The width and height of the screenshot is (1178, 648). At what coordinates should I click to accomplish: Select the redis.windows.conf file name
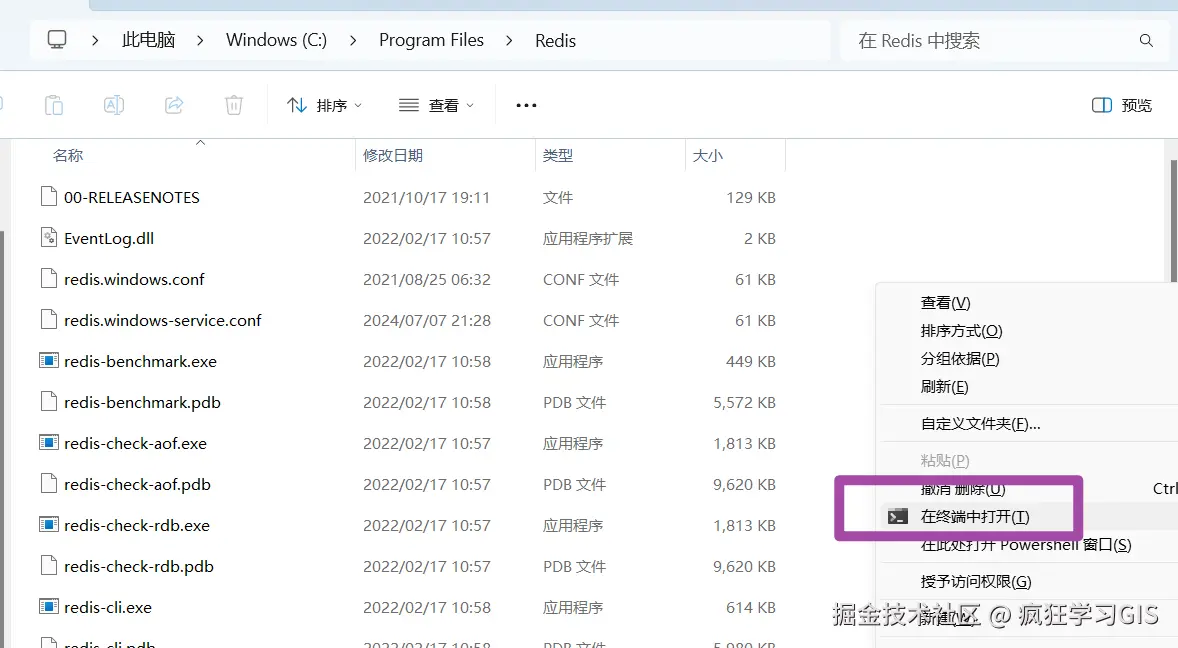click(x=134, y=279)
